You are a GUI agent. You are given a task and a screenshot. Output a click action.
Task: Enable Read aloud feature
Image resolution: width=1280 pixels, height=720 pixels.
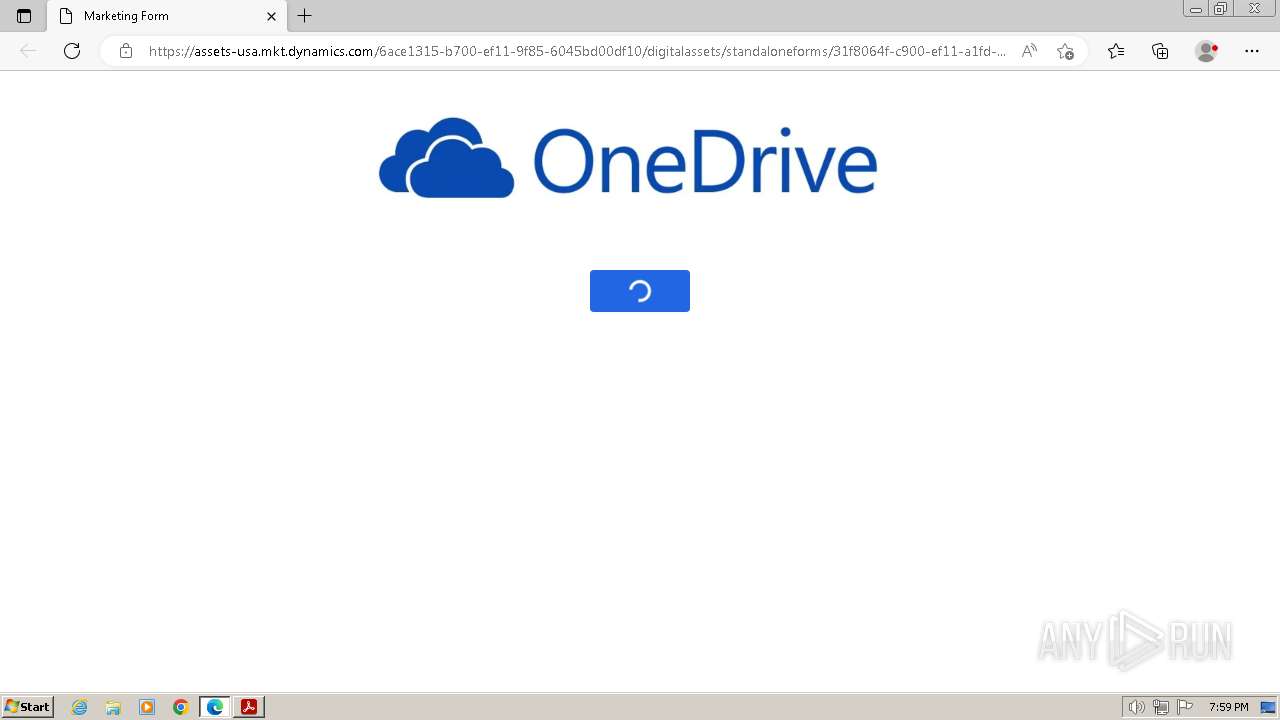(1029, 51)
